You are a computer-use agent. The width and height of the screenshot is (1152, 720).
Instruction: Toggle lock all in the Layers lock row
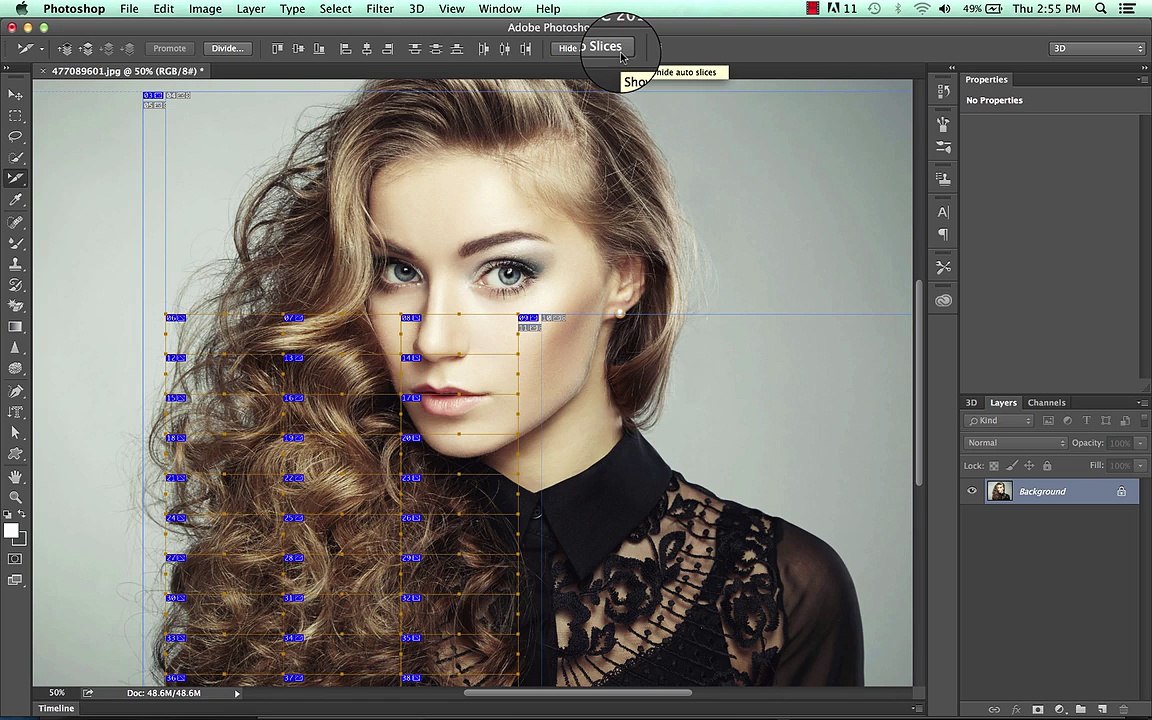(1047, 466)
